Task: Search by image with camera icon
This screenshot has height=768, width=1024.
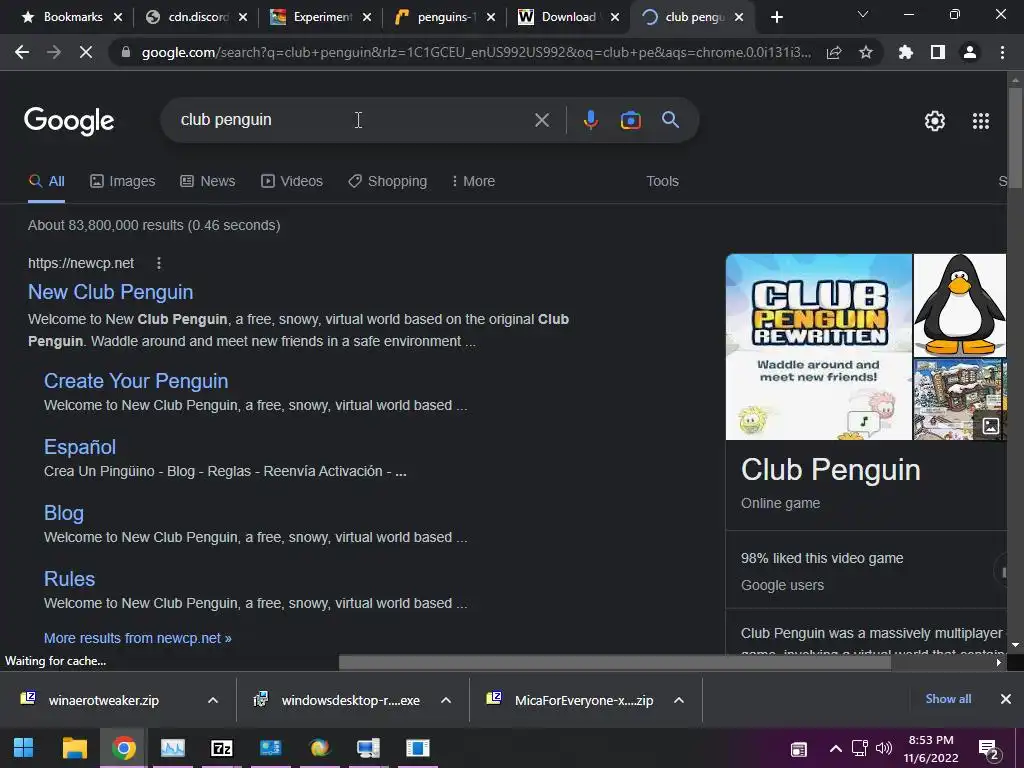Action: (630, 120)
